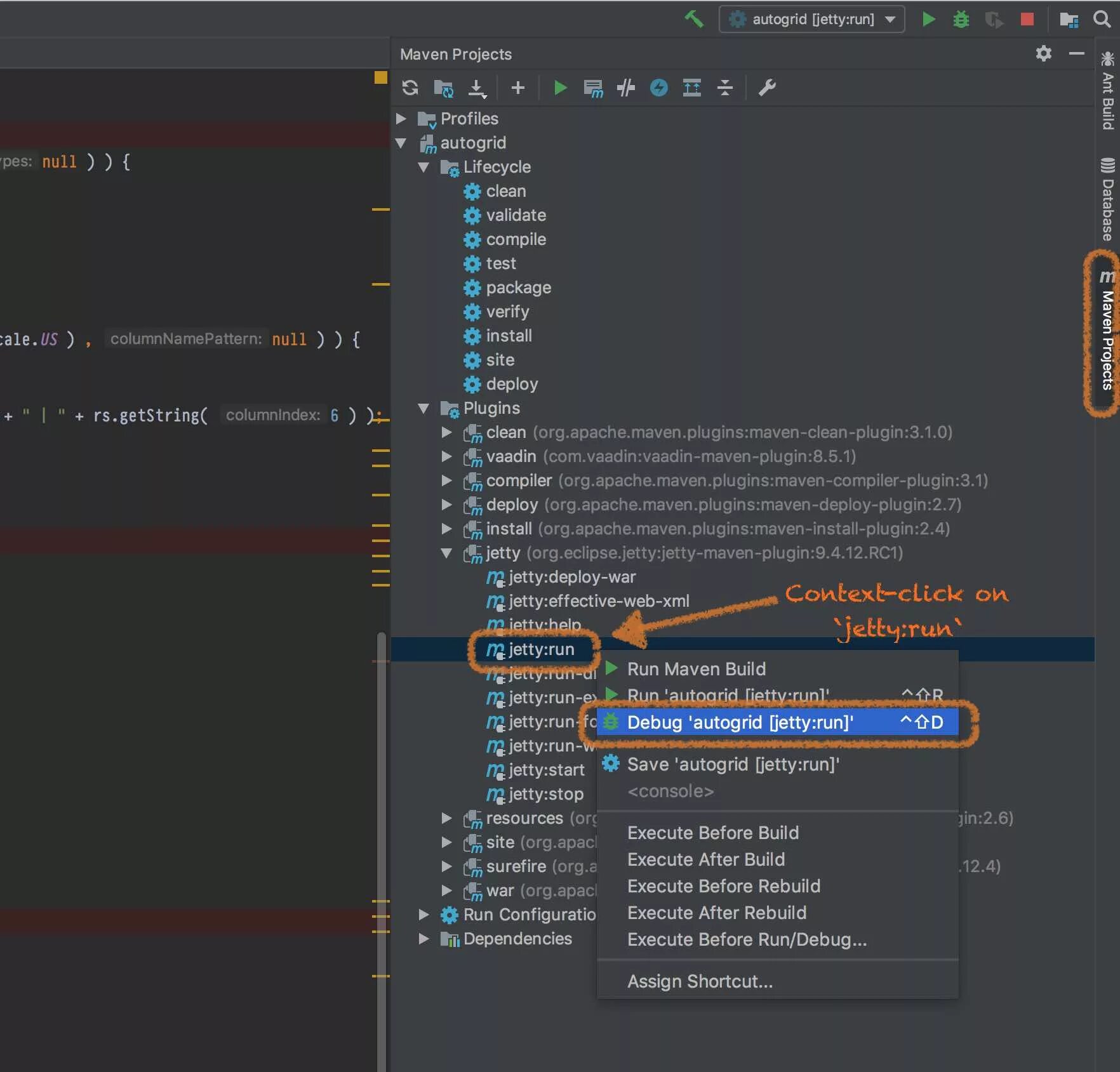Expand the clean plugin node
The image size is (1120, 1072).
pos(447,432)
